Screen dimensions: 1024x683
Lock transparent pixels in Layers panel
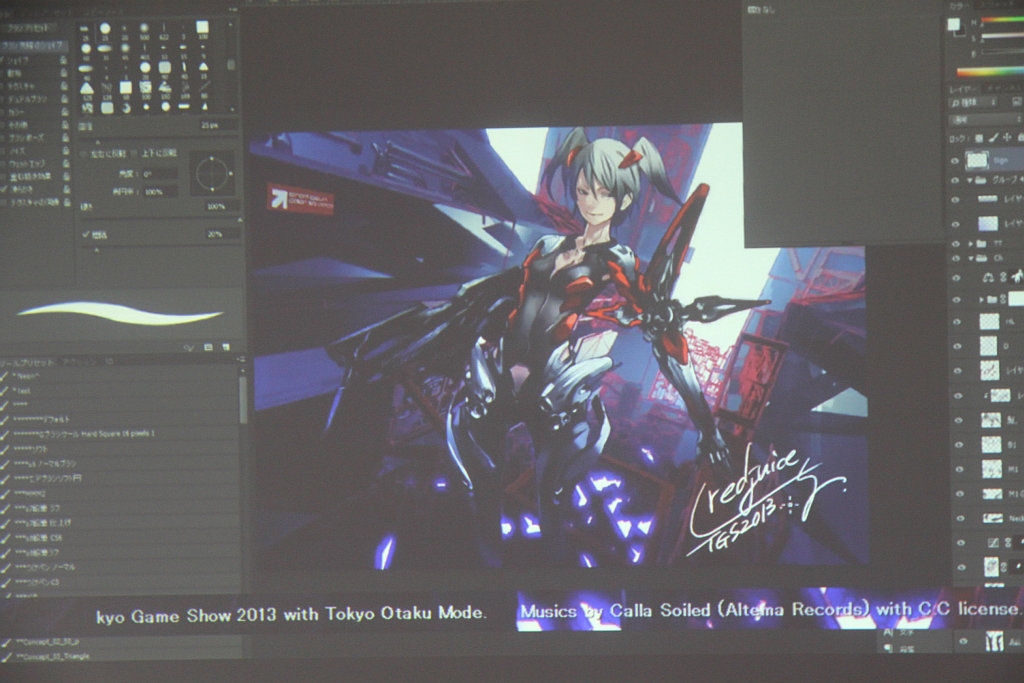coord(978,138)
